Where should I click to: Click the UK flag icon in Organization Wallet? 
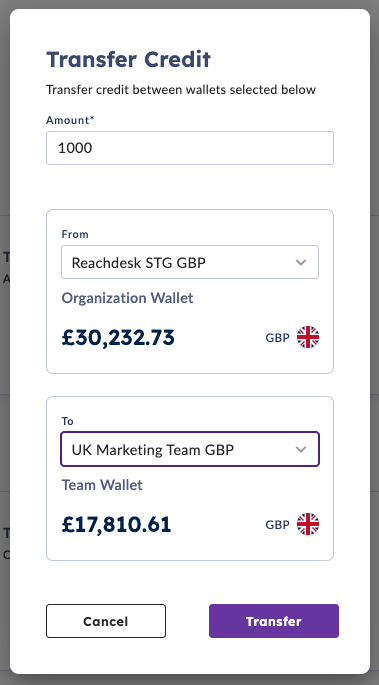click(x=308, y=337)
